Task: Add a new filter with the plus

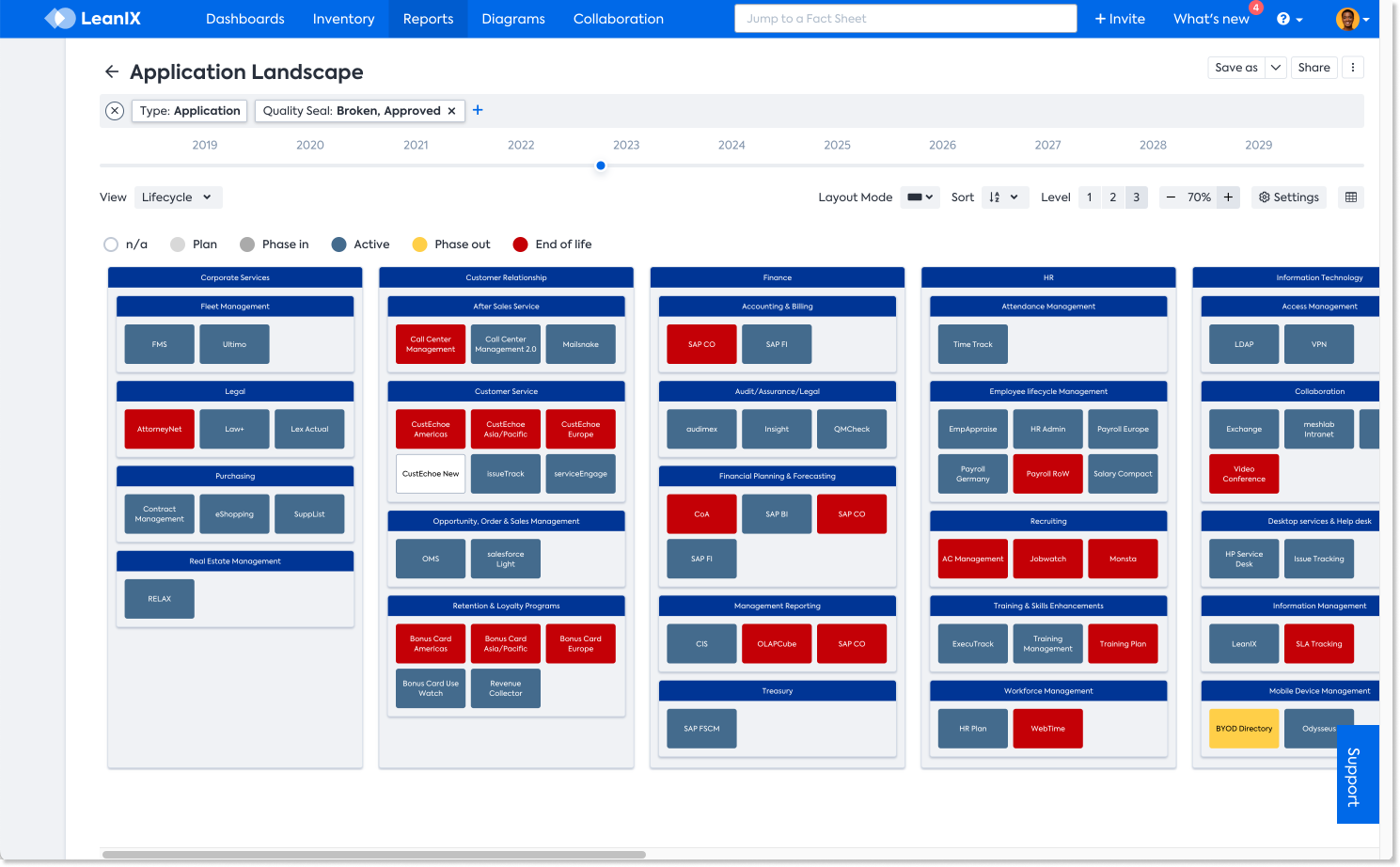Action: click(x=478, y=110)
